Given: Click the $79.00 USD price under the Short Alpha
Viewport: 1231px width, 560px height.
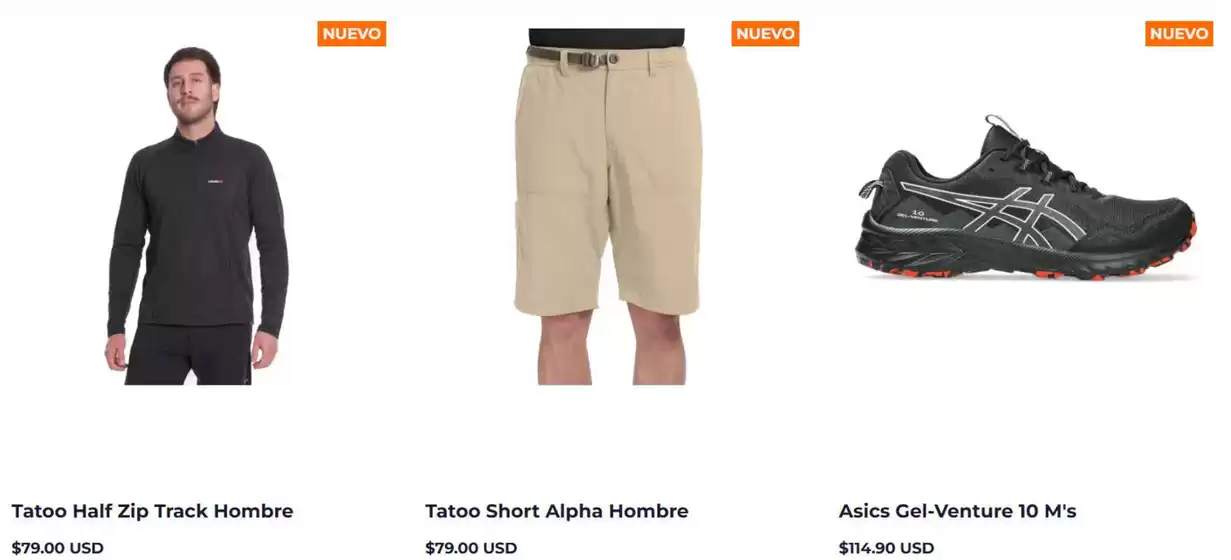Looking at the screenshot, I should click(471, 548).
